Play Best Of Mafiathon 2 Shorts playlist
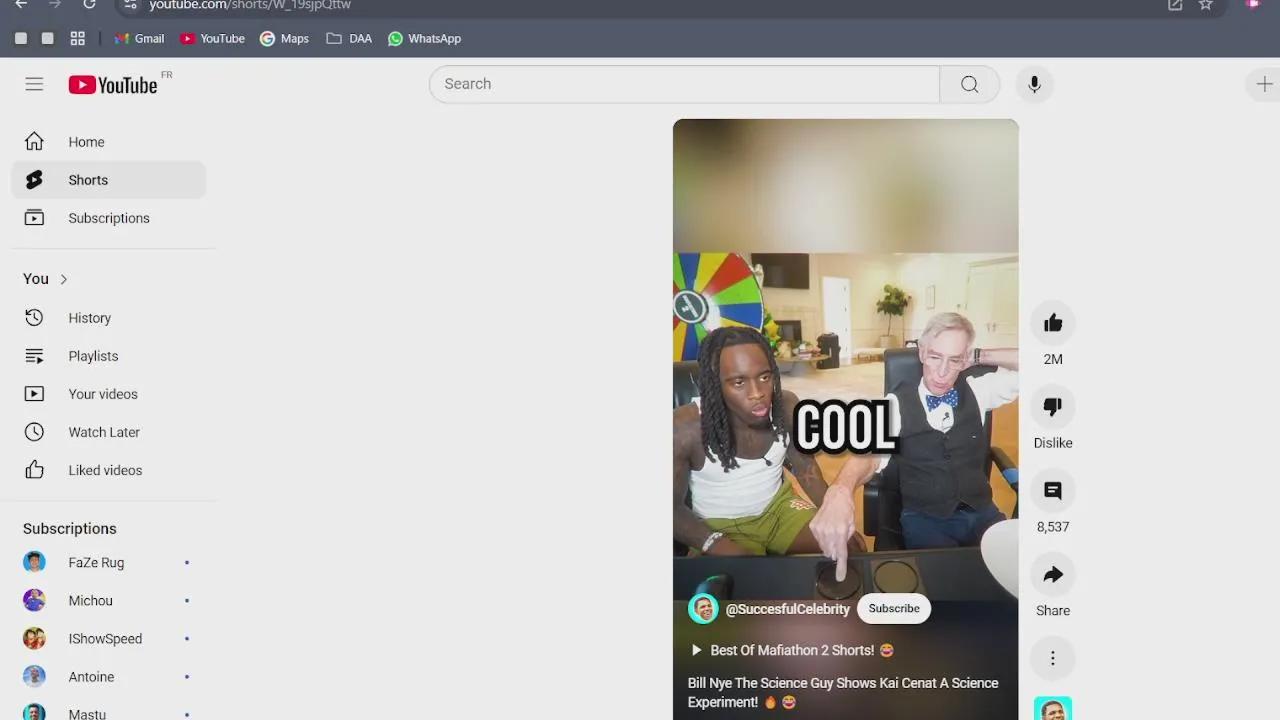The image size is (1280, 720). pyautogui.click(x=792, y=650)
